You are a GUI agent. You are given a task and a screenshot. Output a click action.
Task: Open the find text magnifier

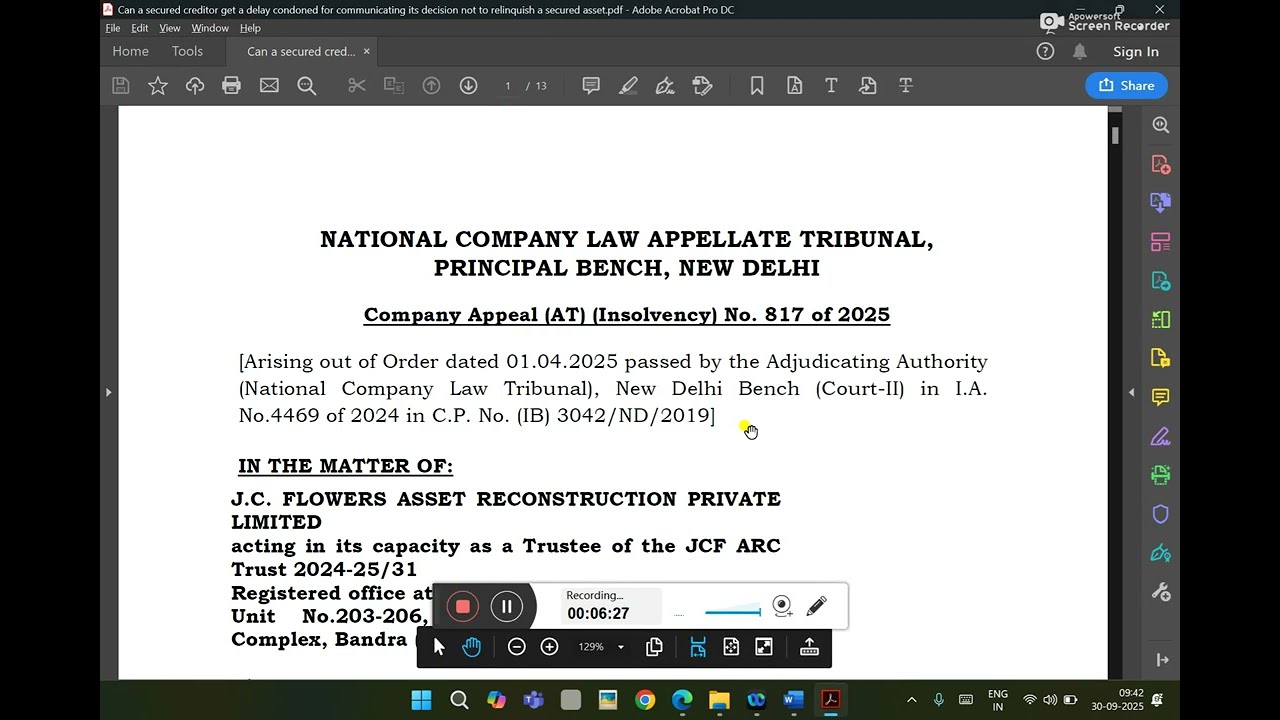pyautogui.click(x=307, y=86)
